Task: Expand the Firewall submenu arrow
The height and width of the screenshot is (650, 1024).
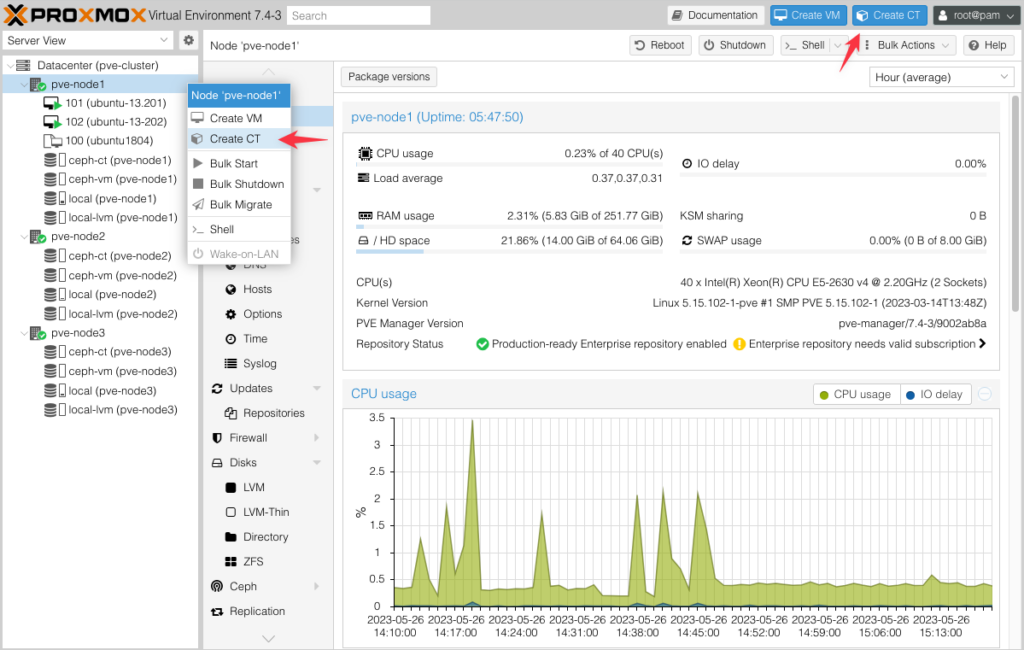Action: coord(317,438)
